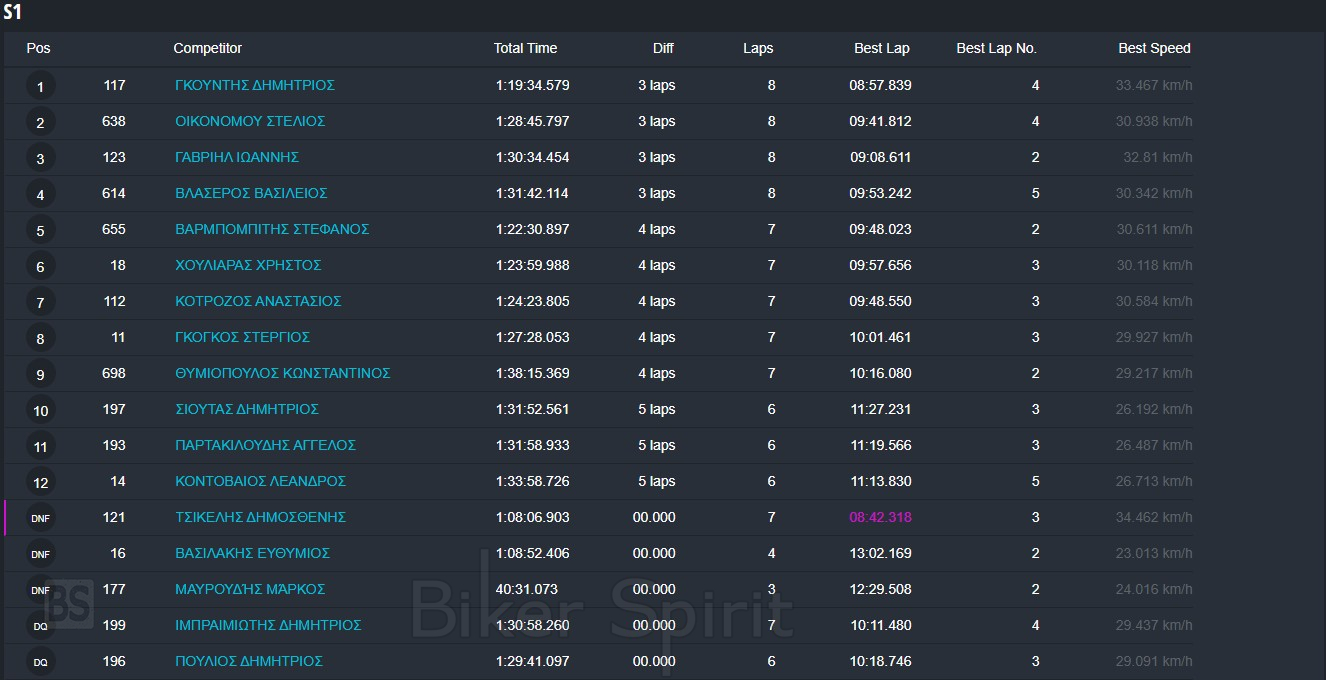Image resolution: width=1326 pixels, height=680 pixels.
Task: Click position 5 circle badge
Action: click(x=40, y=231)
